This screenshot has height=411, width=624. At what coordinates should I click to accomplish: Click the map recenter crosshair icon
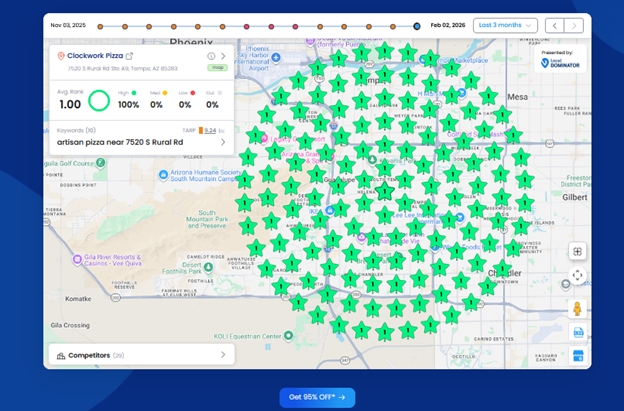coord(577,275)
